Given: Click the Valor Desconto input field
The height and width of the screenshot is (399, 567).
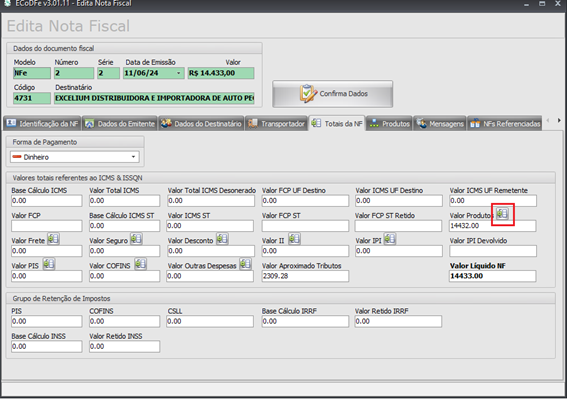Looking at the screenshot, I should point(210,251).
